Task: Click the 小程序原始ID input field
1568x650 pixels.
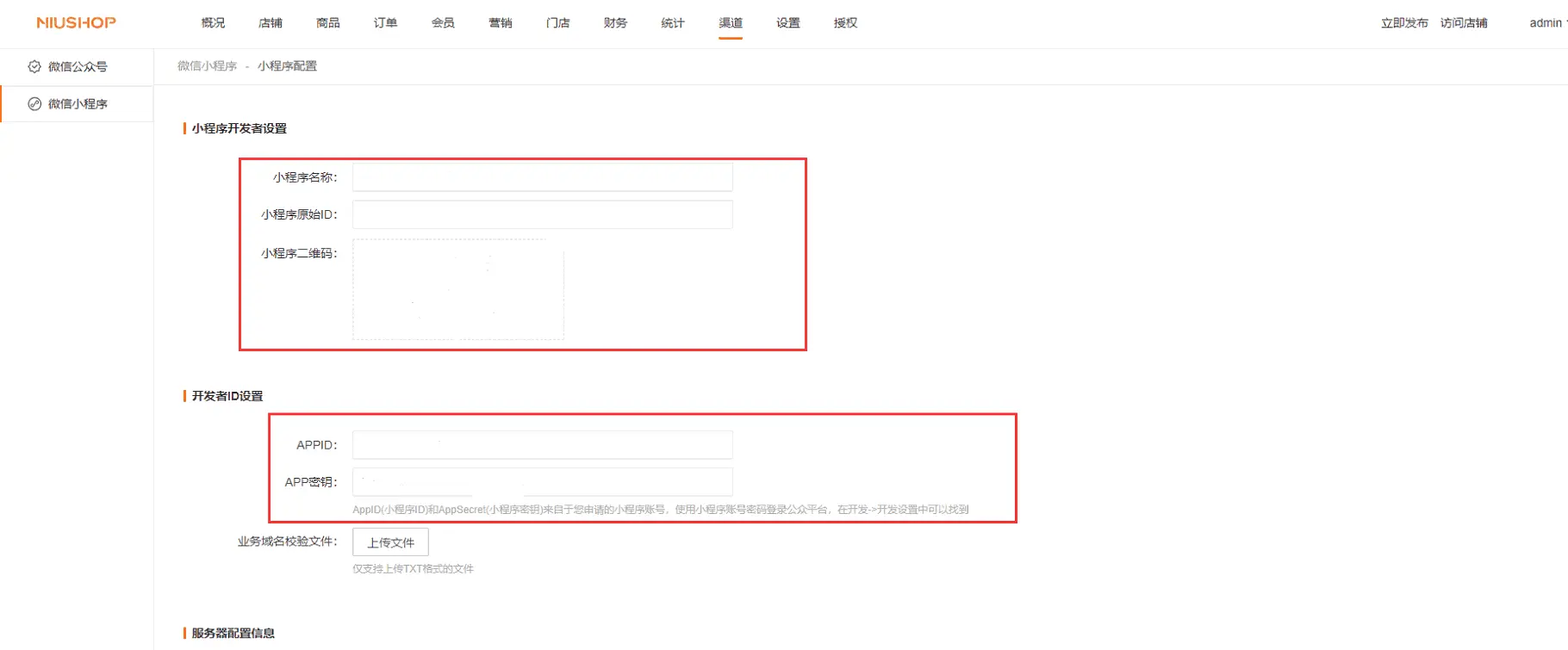Action: click(542, 214)
